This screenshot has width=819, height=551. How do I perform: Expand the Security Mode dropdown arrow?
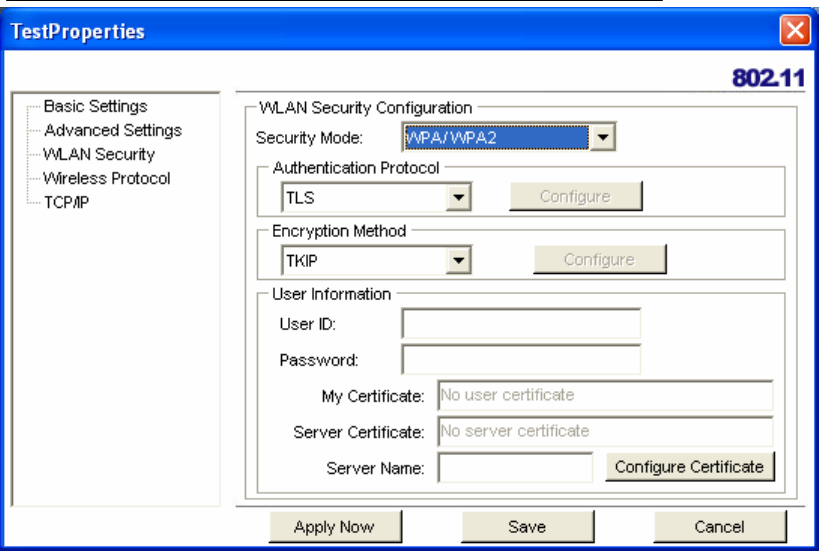coord(603,138)
